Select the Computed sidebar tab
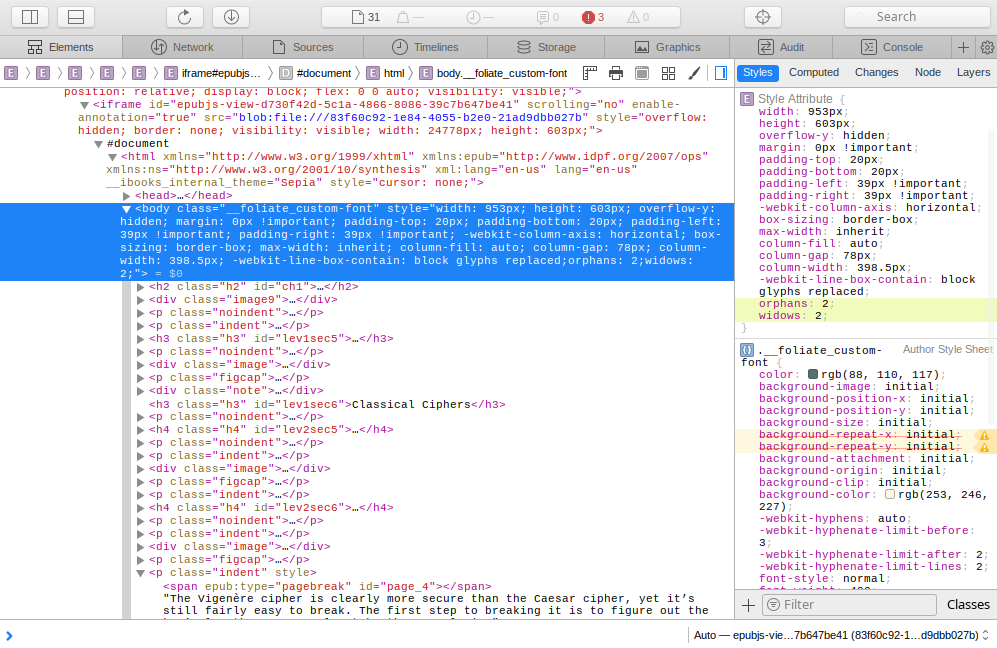This screenshot has width=997, height=648. [x=814, y=72]
